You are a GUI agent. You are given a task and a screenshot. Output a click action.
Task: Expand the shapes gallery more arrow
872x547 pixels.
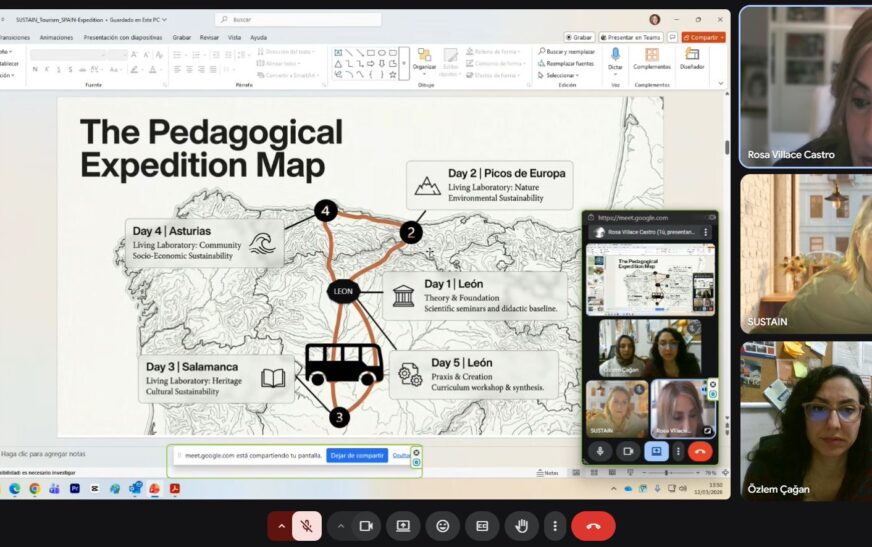coord(404,63)
